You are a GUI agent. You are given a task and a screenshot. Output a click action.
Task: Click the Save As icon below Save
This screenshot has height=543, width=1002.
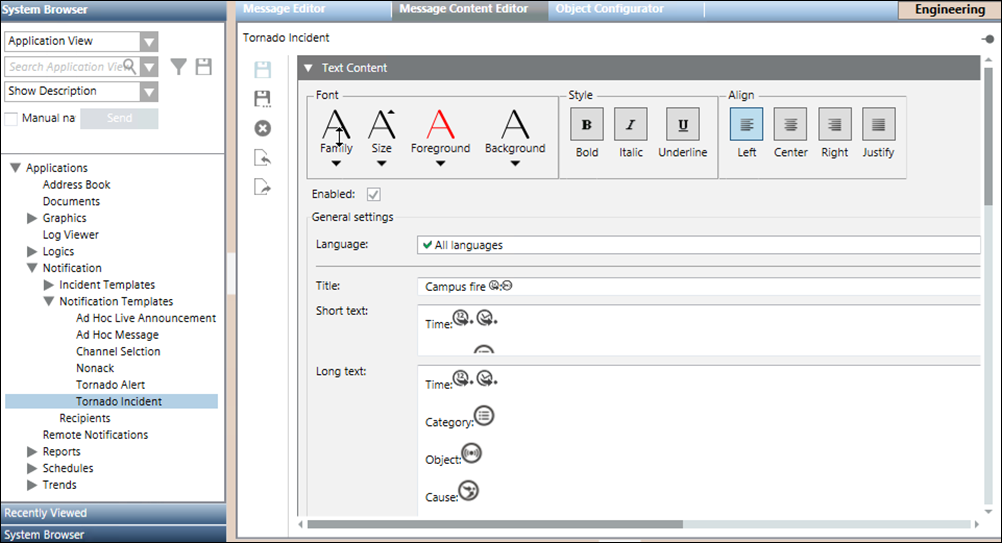click(x=263, y=99)
